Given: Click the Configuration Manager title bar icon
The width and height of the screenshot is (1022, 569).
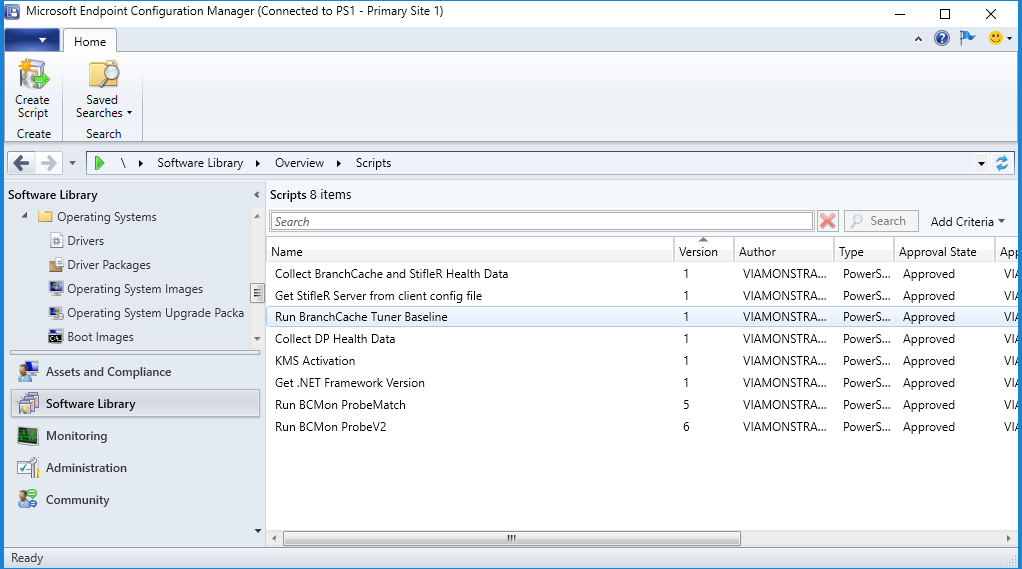Looking at the screenshot, I should pos(12,12).
